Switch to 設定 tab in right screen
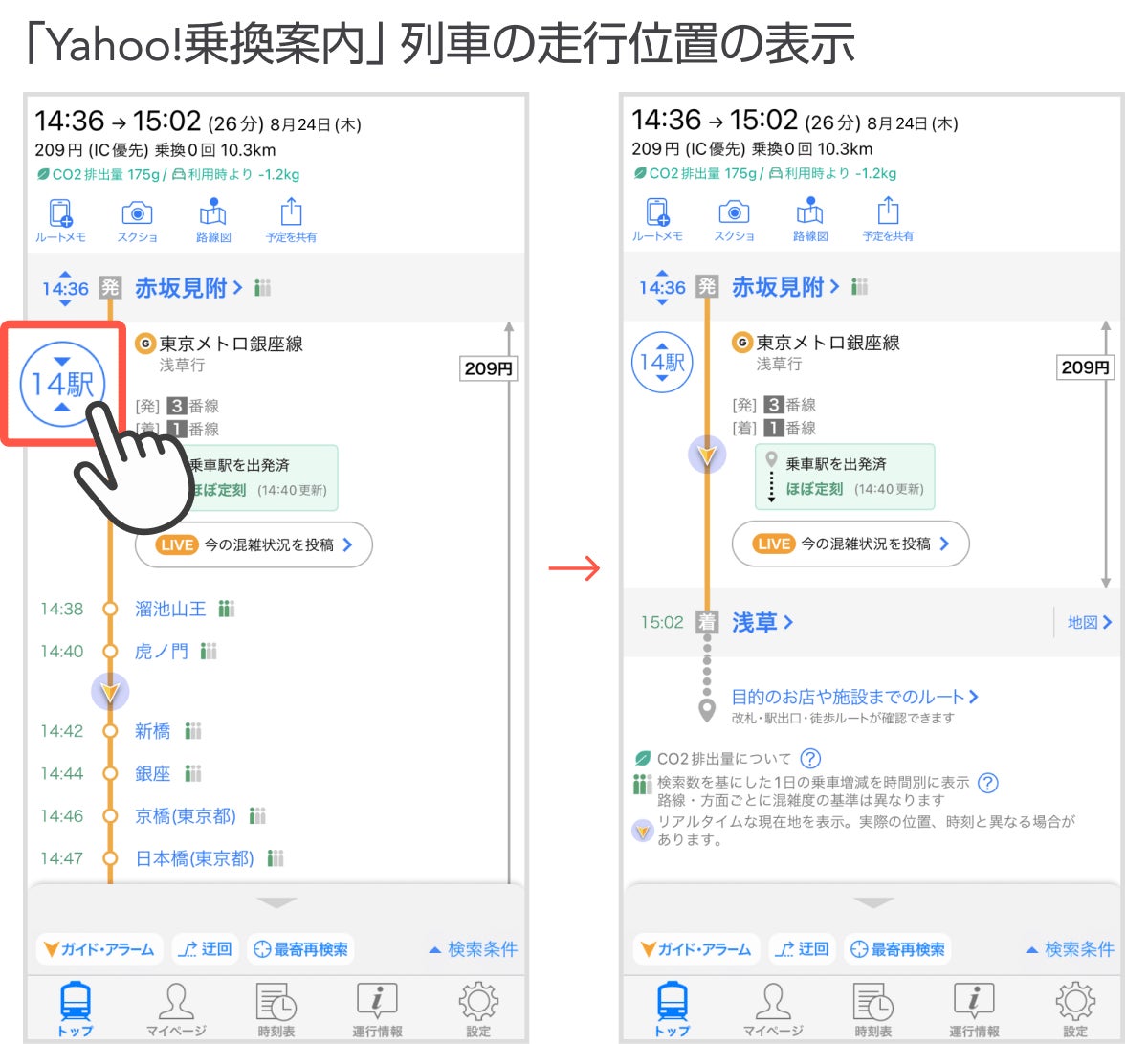 tap(1075, 1009)
